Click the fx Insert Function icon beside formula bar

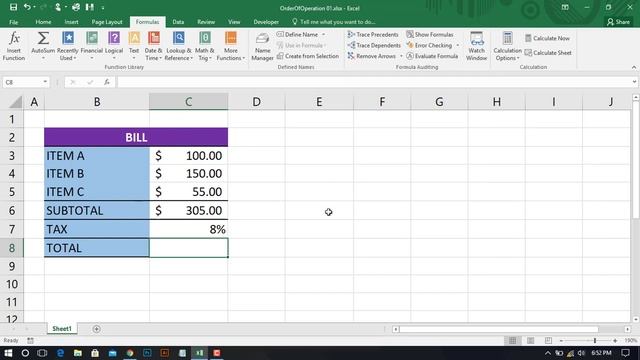[x=107, y=82]
